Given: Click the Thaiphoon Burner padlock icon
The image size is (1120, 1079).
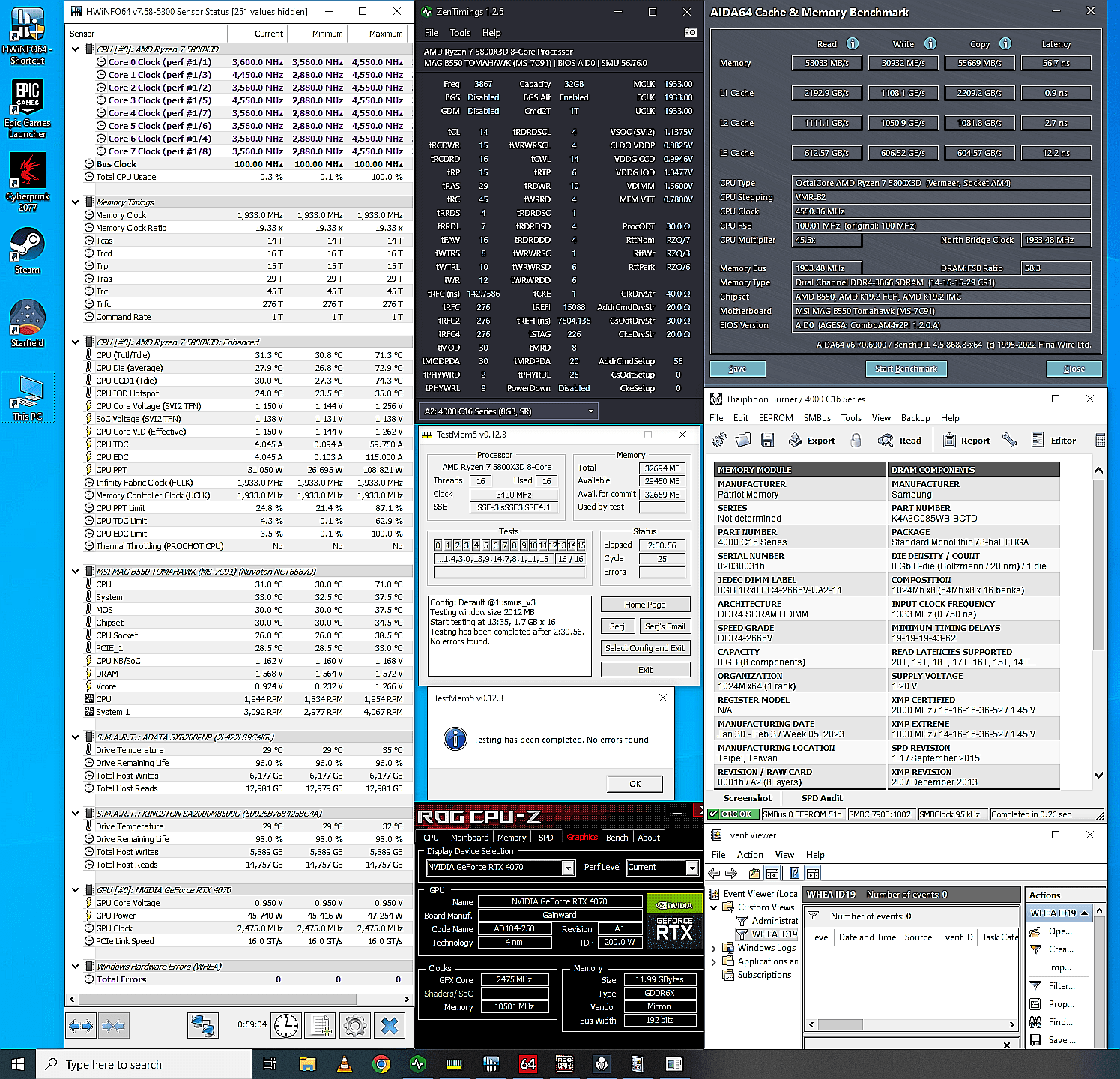Looking at the screenshot, I should 856,441.
